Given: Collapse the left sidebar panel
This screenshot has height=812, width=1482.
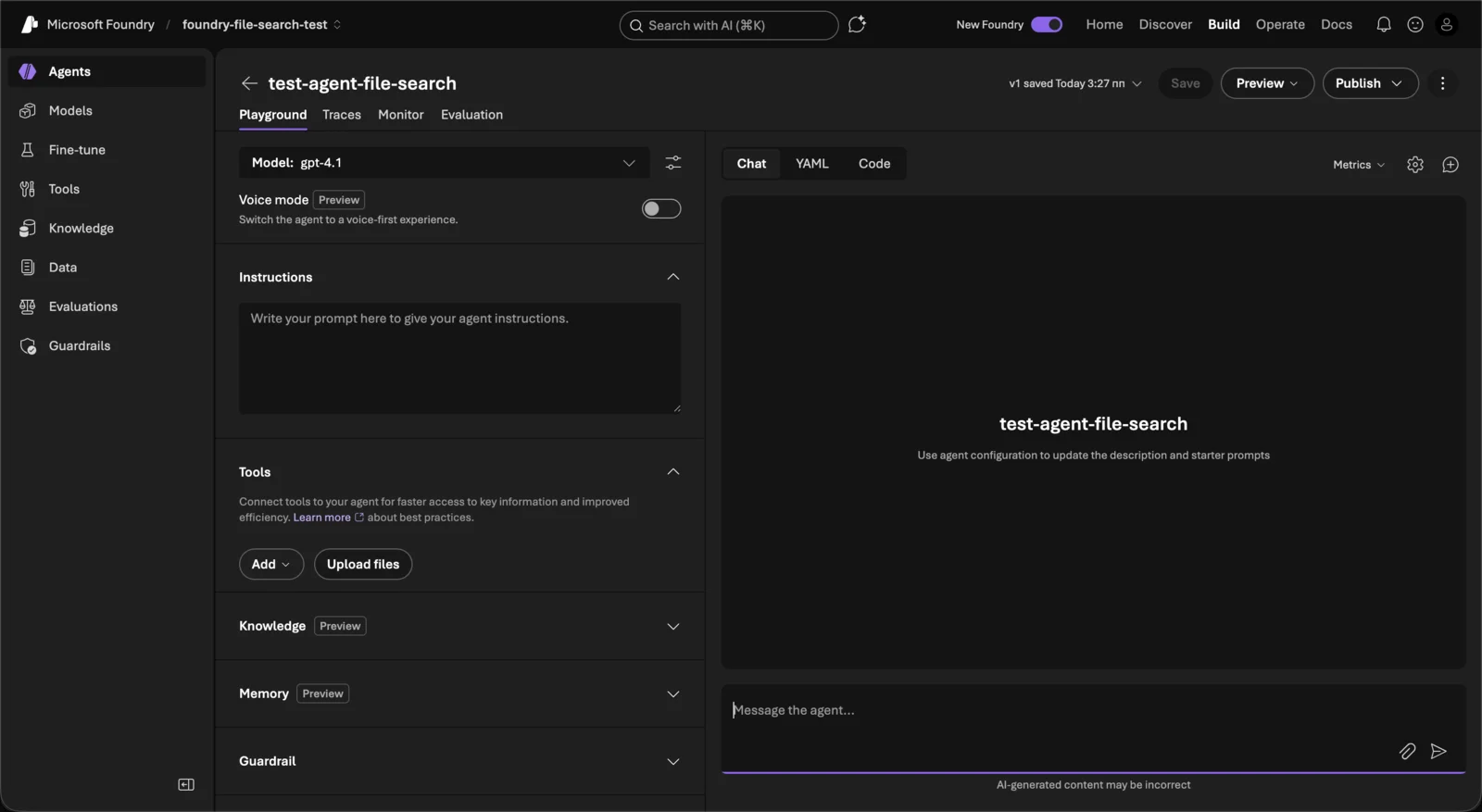Looking at the screenshot, I should tap(186, 784).
